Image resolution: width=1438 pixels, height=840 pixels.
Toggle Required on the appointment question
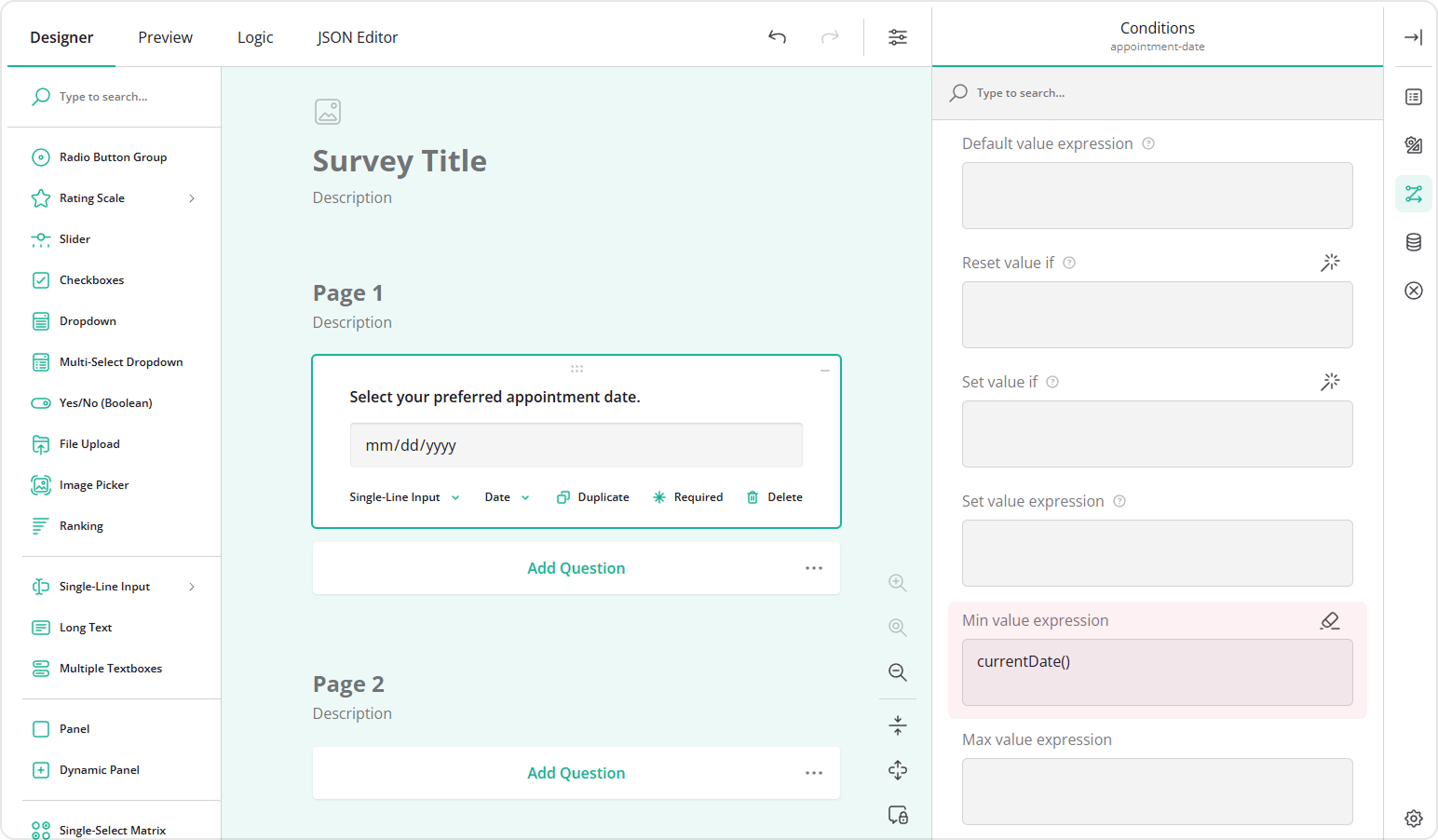tap(688, 496)
